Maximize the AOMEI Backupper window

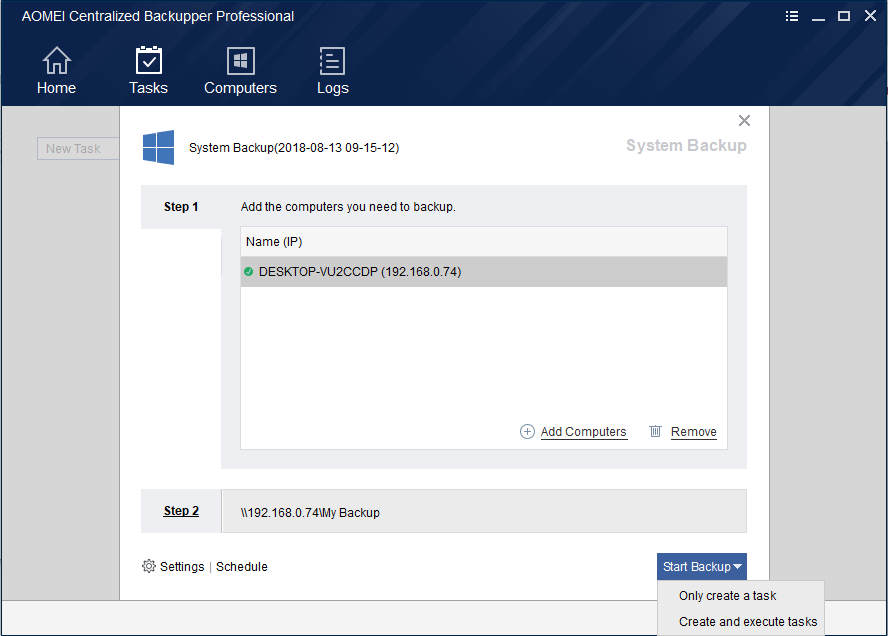click(x=844, y=16)
